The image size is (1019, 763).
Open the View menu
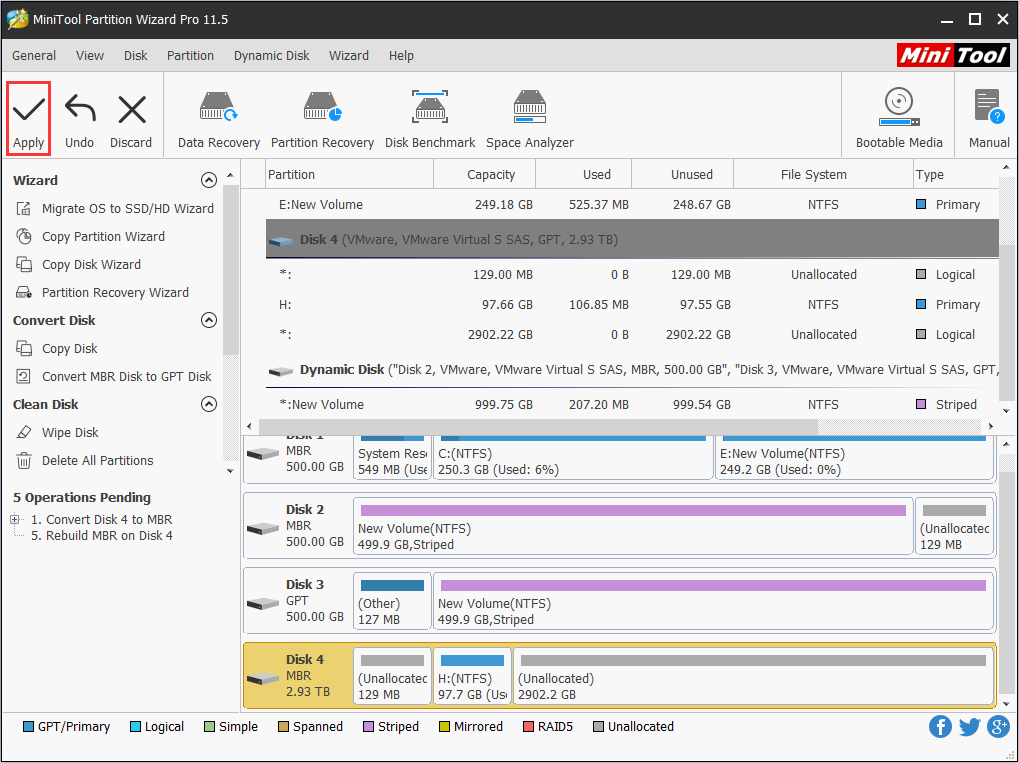90,56
